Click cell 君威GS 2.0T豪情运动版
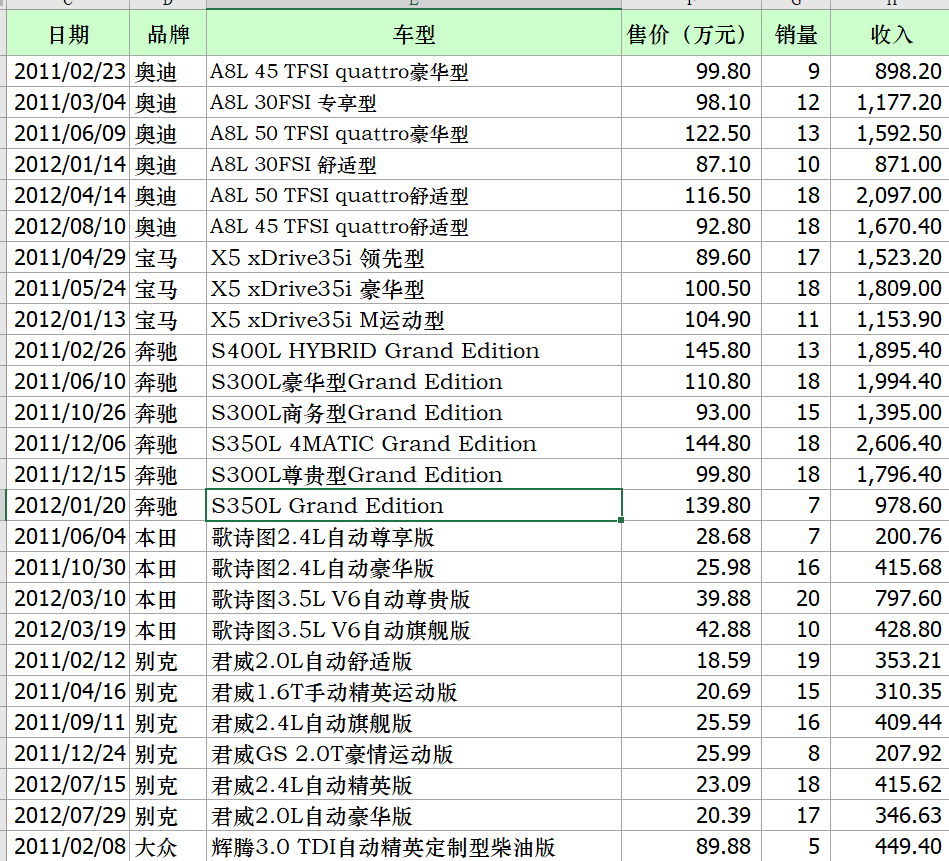 [413, 753]
